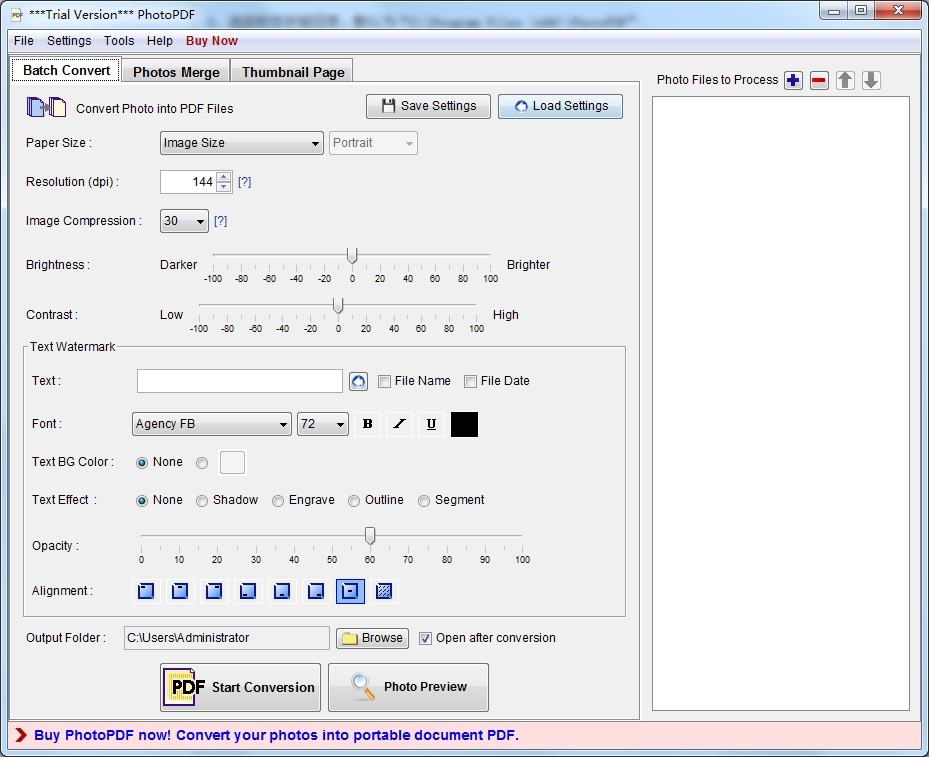Set watermark alignment to center
The image size is (929, 757).
pyautogui.click(x=350, y=591)
